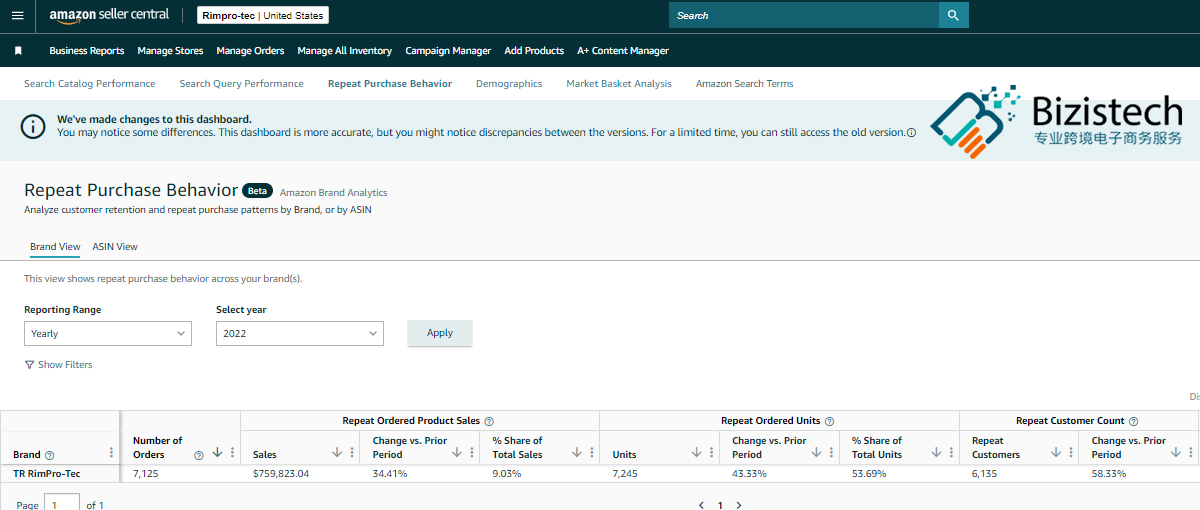Sort by Repeat Customers arrow

[1057, 453]
